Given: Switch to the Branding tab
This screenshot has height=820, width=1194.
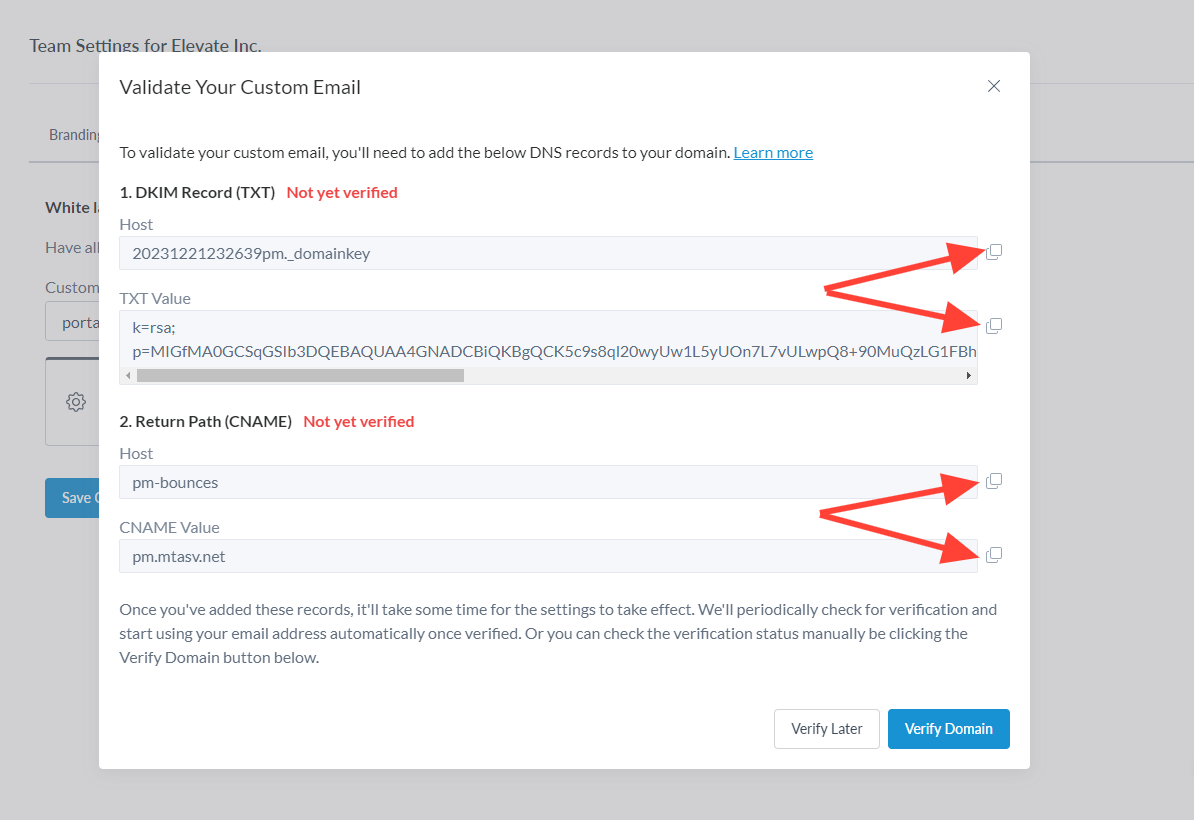Looking at the screenshot, I should [x=74, y=135].
